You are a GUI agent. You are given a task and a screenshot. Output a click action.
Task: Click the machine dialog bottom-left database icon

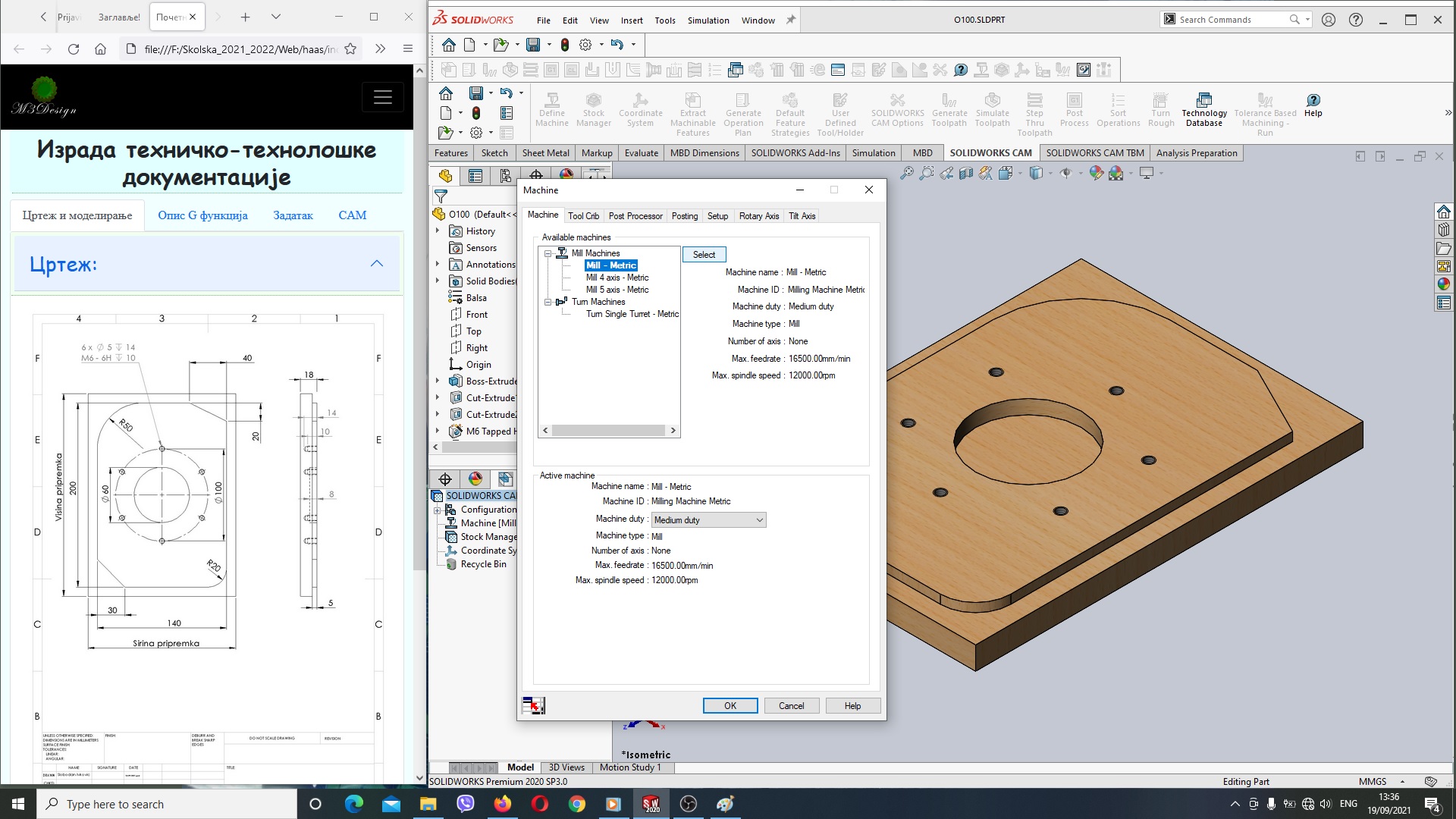[534, 706]
